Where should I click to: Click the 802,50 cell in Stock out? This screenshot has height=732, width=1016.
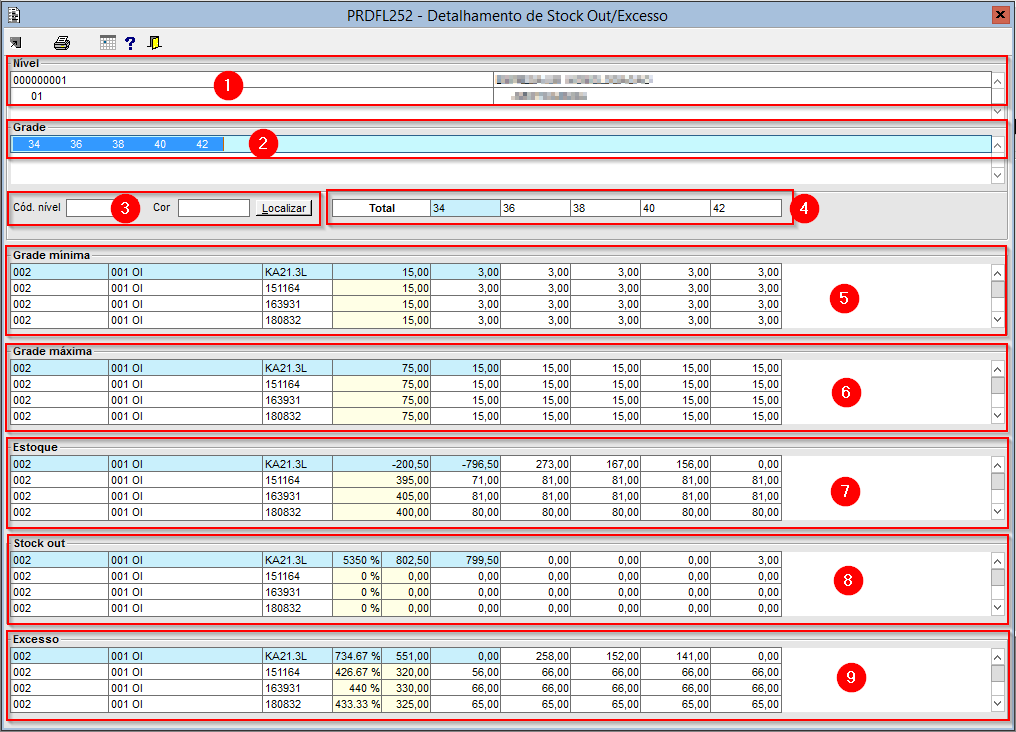point(406,560)
